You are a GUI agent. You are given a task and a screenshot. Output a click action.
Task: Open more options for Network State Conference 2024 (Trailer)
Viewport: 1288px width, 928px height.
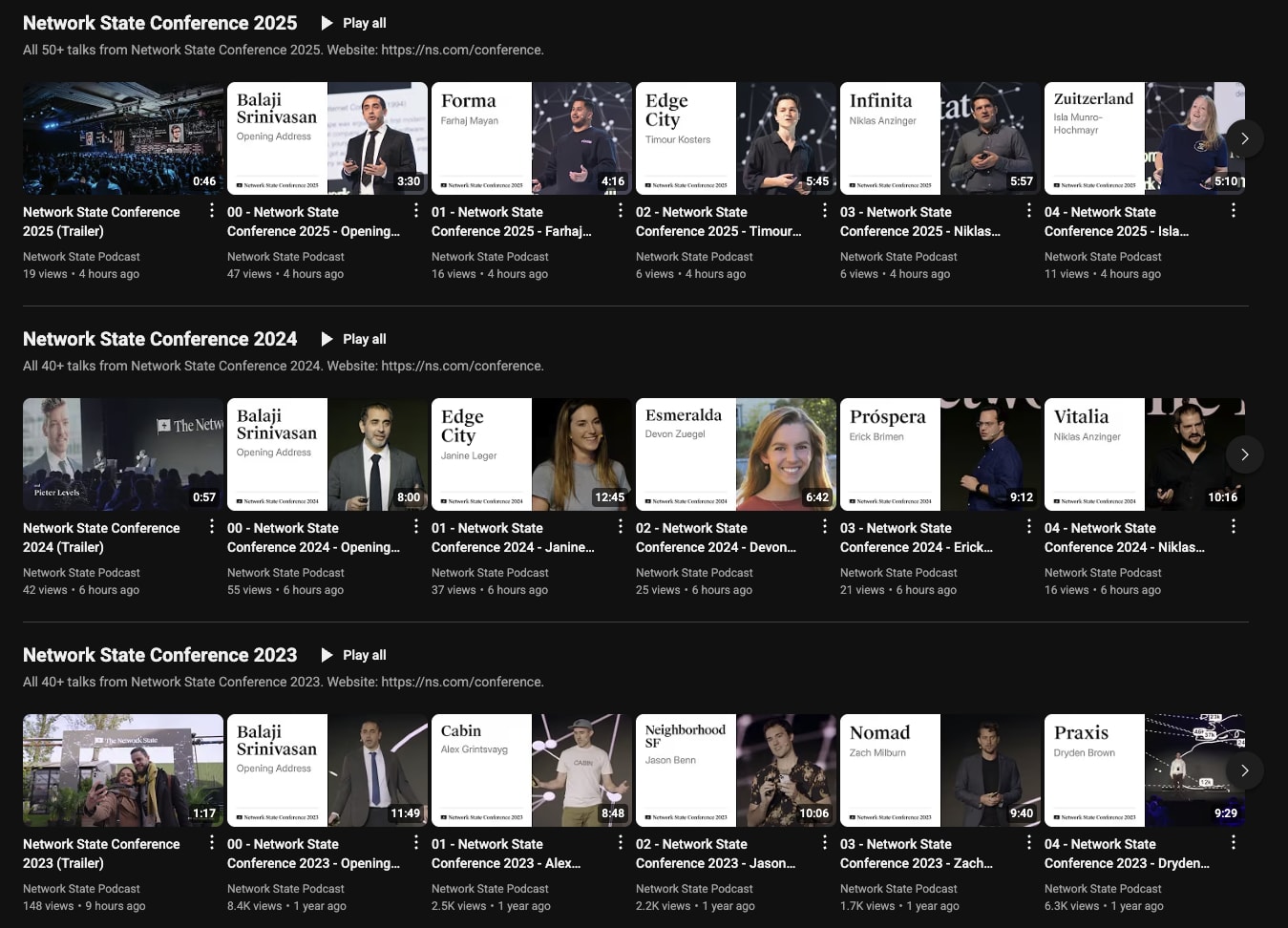pos(212,526)
